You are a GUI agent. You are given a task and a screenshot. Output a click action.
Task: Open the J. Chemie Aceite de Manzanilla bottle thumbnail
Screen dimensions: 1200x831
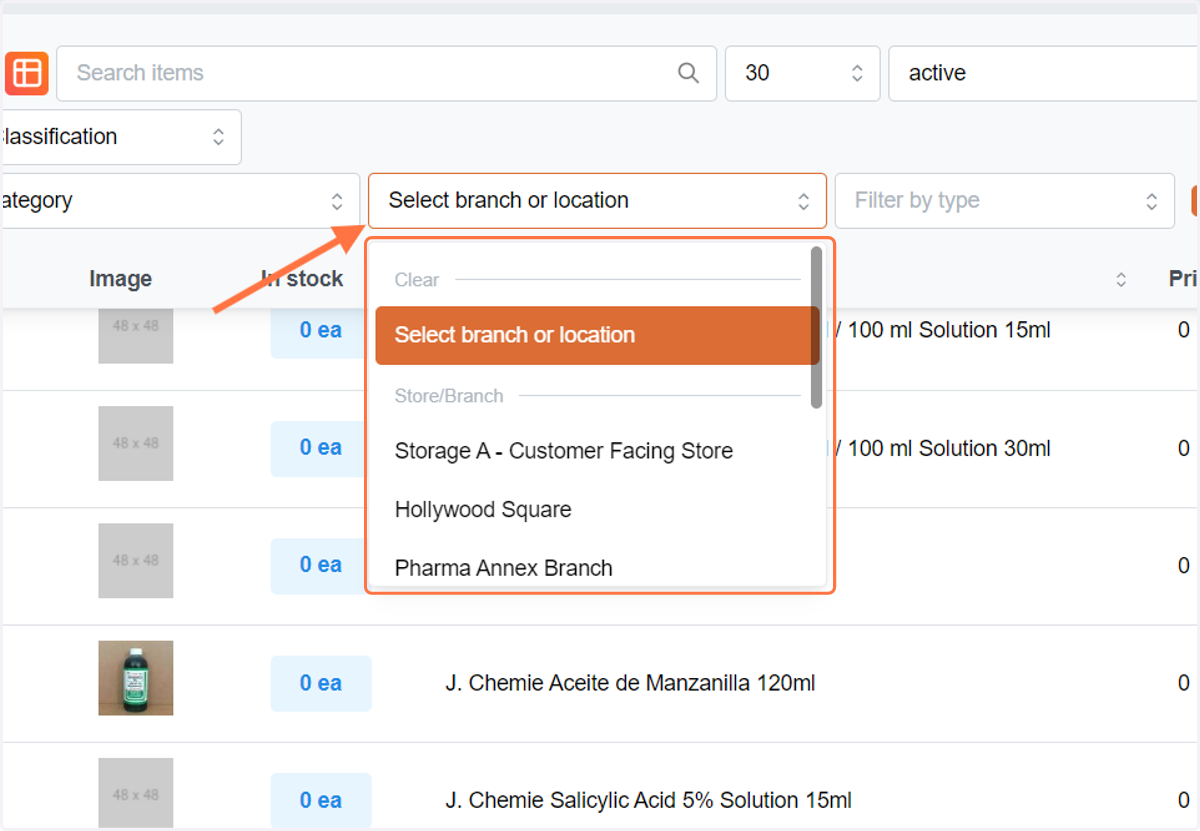pos(136,678)
